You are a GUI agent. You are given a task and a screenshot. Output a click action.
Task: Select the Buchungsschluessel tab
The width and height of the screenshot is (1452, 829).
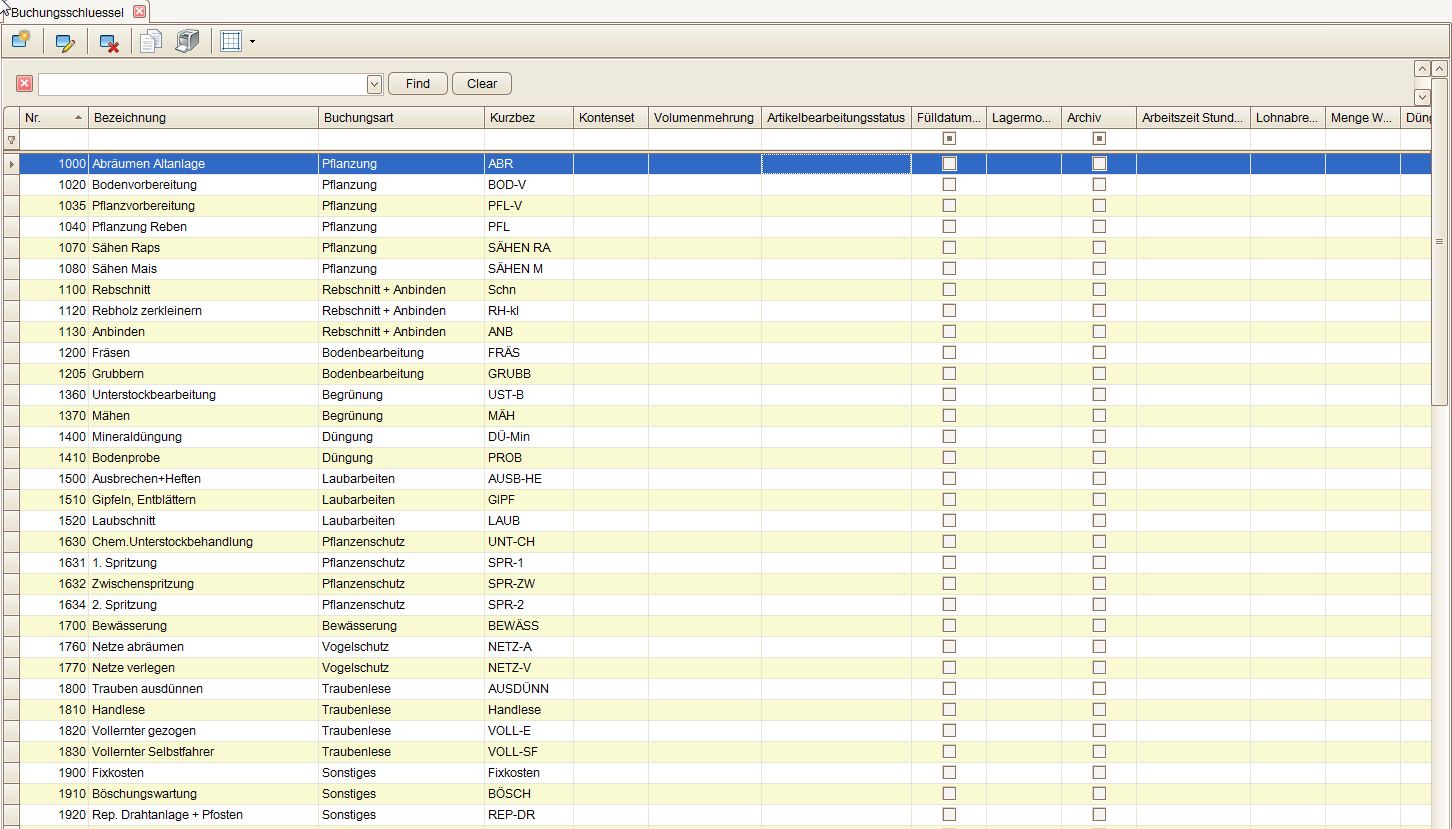(x=70, y=12)
